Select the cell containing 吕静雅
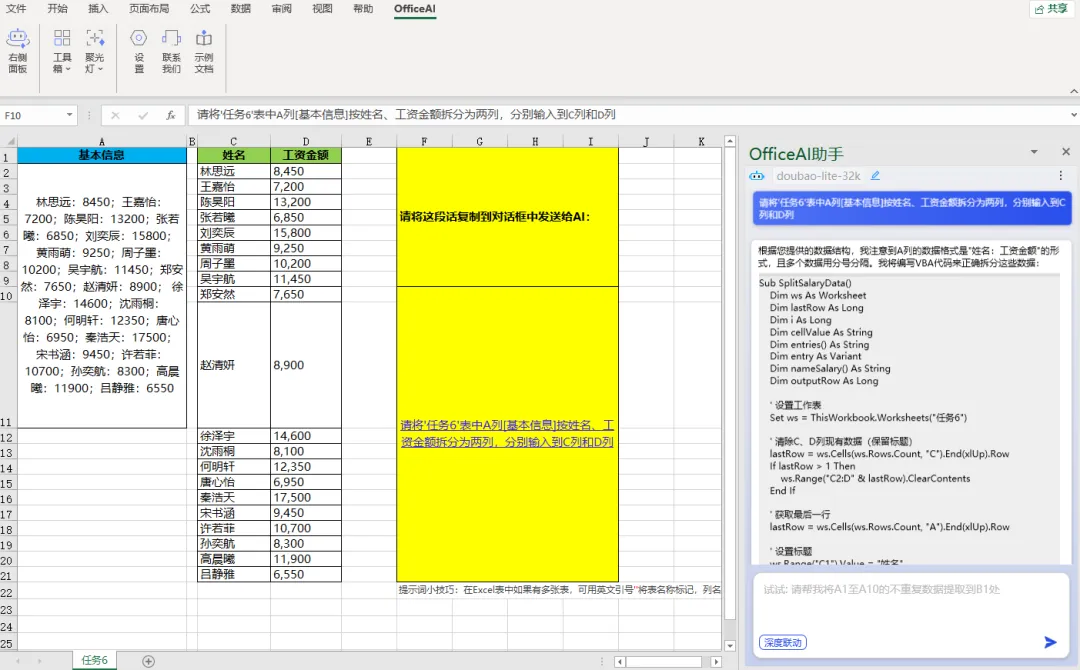1080x670 pixels. click(233, 574)
